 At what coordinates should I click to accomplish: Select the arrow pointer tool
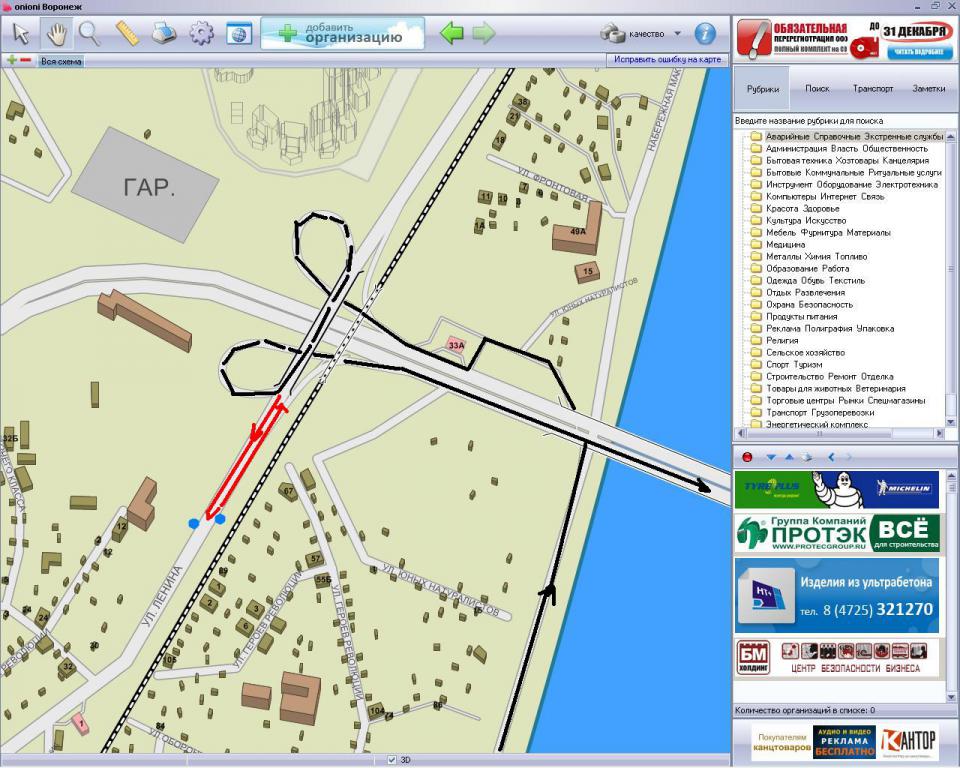(x=20, y=34)
